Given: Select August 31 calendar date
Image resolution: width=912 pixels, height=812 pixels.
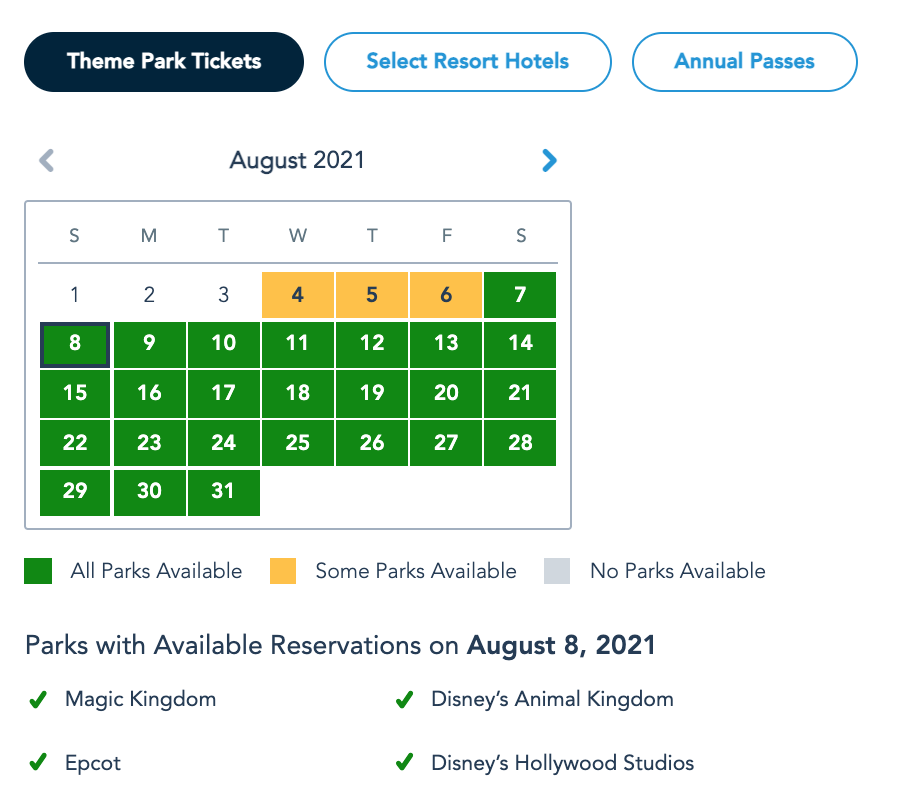Looking at the screenshot, I should click(x=224, y=491).
